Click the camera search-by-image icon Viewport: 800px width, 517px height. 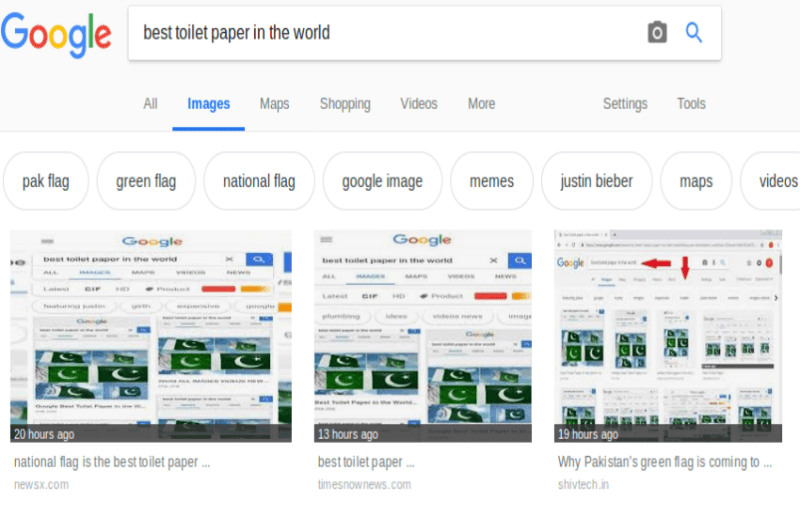657,33
